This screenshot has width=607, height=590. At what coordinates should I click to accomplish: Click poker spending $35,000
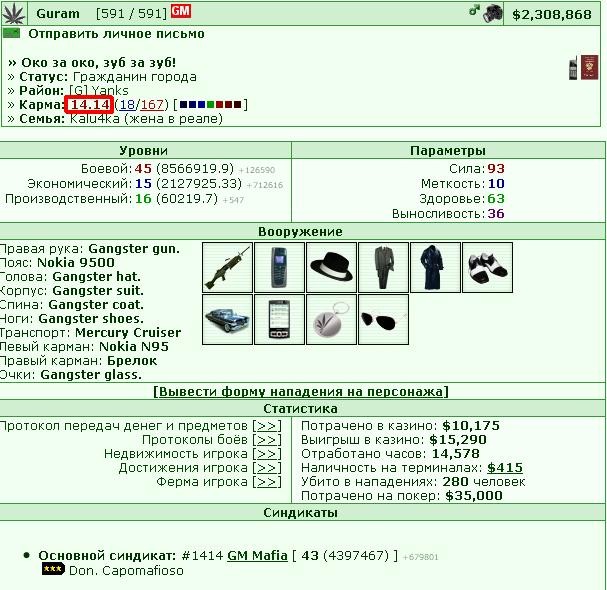pos(474,496)
